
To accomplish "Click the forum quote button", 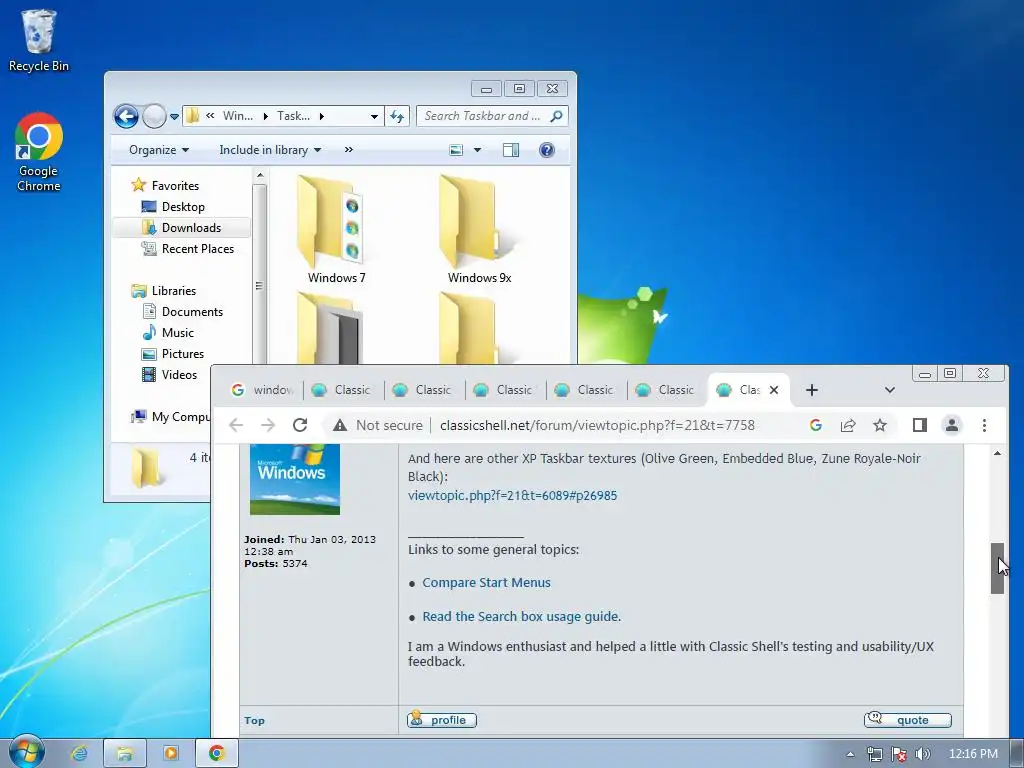I will 908,720.
